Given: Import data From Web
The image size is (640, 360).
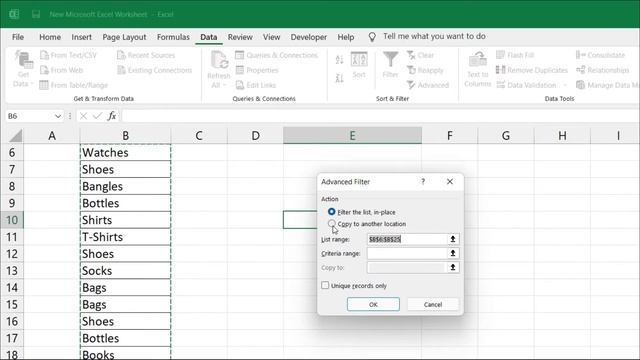Looking at the screenshot, I should click(x=62, y=70).
